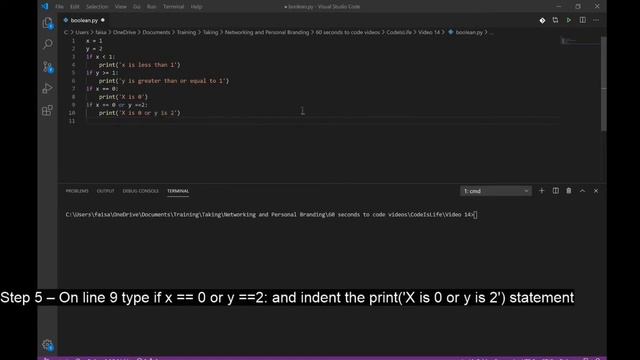Image resolution: width=640 pixels, height=360 pixels.
Task: Click 'Video 14' breadcrumb segment
Action: click(429, 32)
